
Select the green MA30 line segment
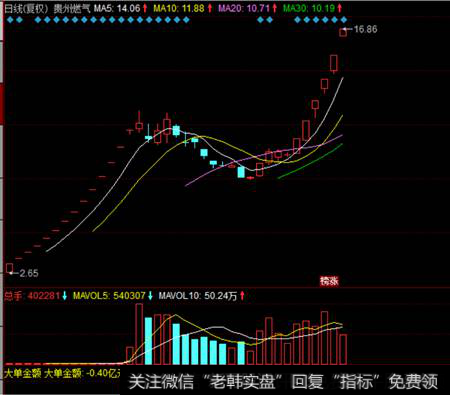click(x=310, y=162)
